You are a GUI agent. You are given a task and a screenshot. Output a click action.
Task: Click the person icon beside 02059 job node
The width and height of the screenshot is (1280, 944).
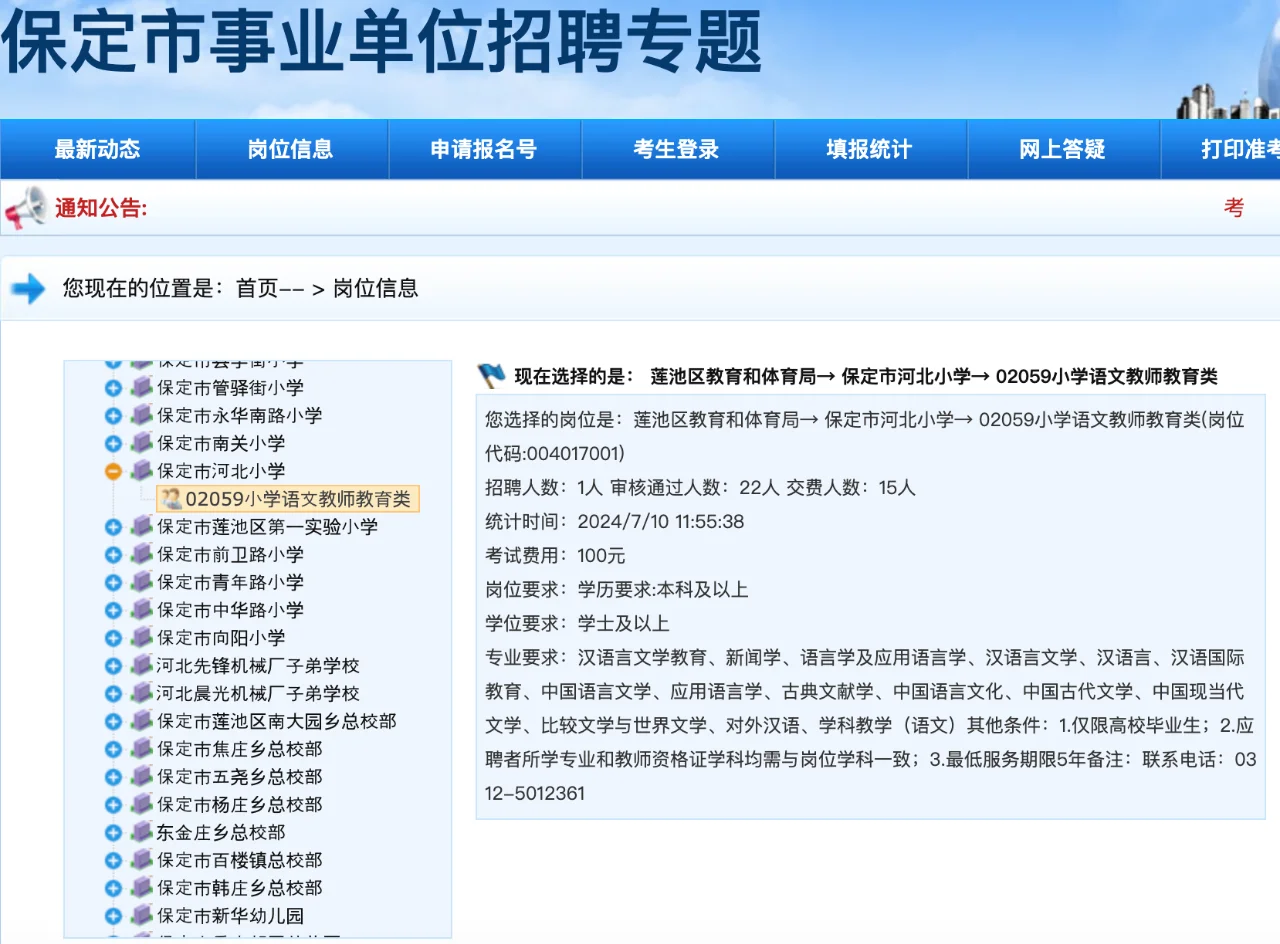pos(172,499)
